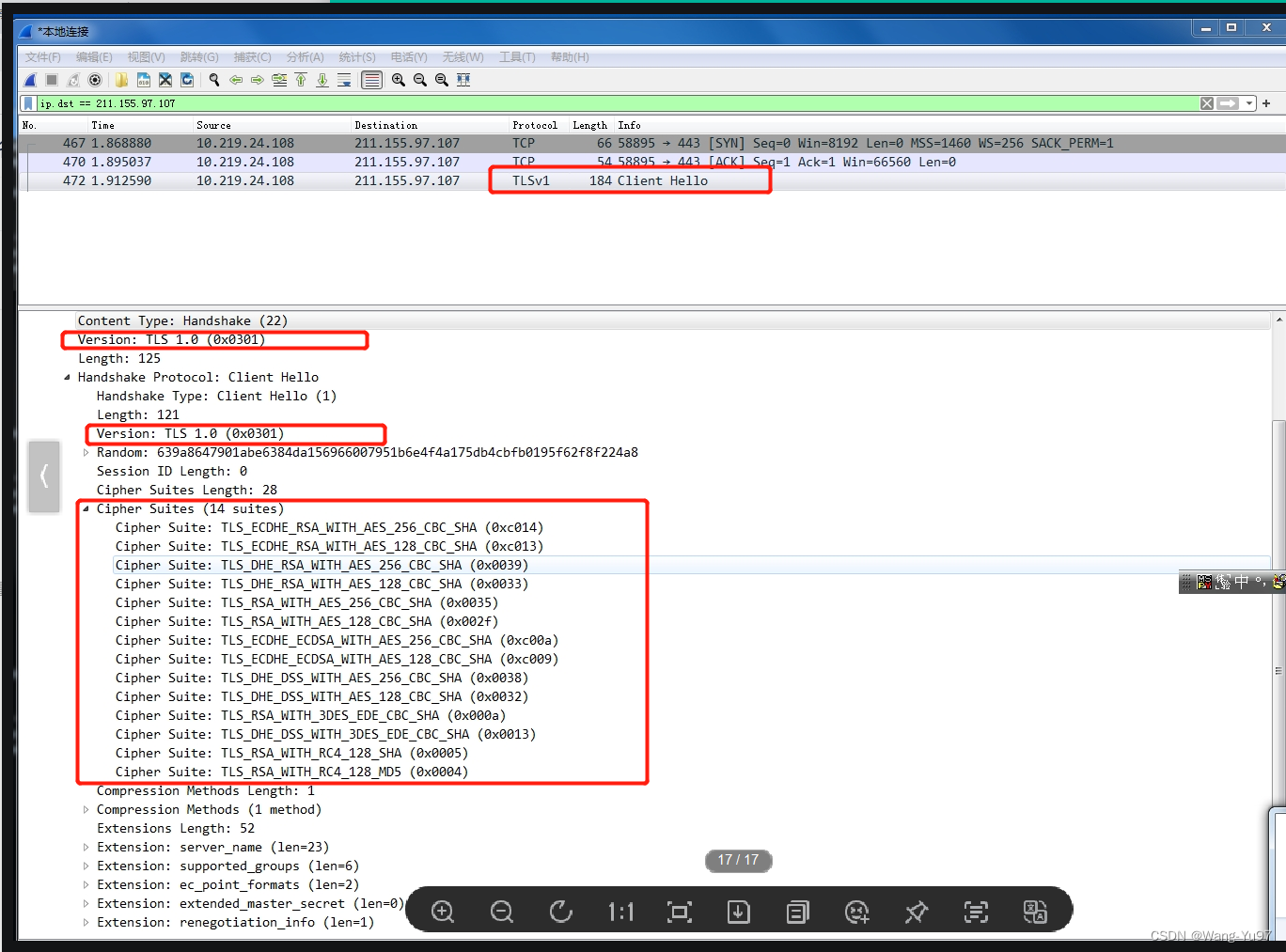Restart the current capture

point(73,80)
